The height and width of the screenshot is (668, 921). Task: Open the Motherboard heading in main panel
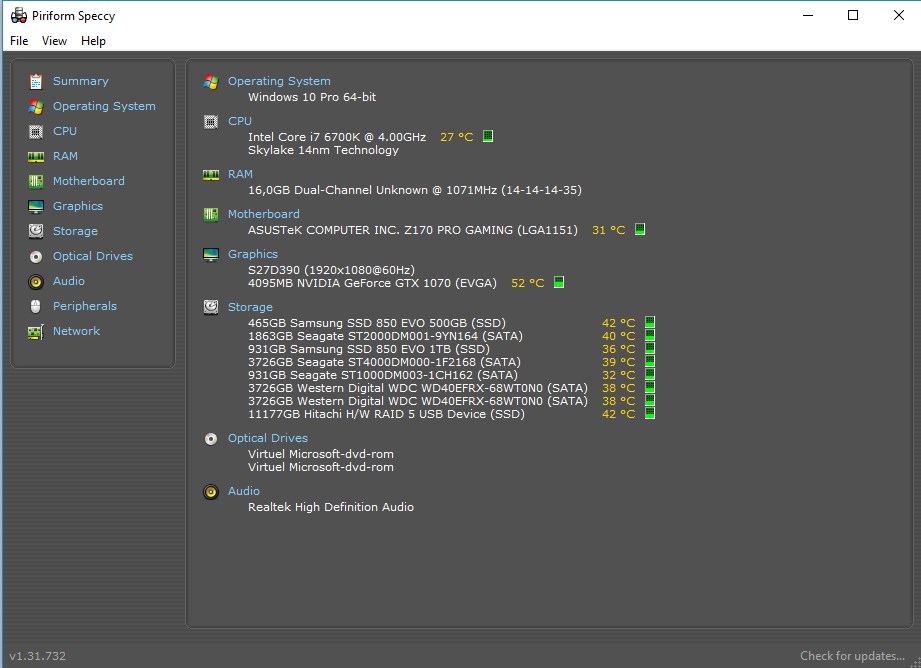click(264, 214)
